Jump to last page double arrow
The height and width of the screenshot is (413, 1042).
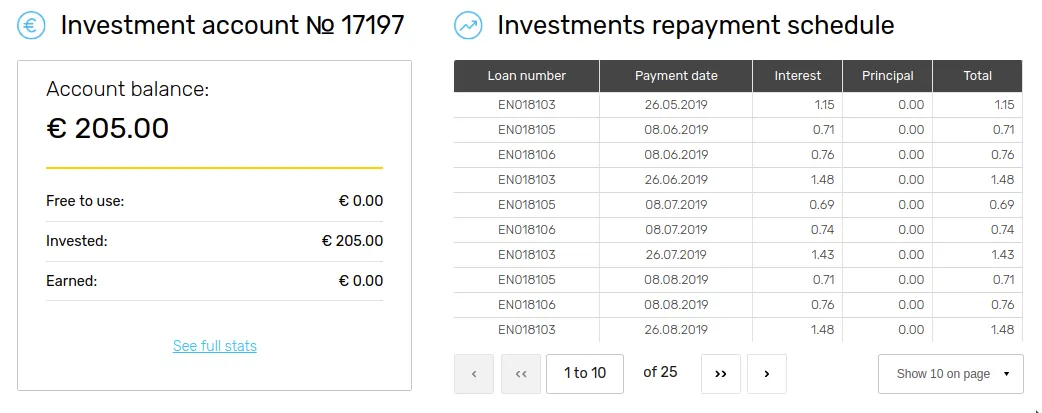click(720, 374)
